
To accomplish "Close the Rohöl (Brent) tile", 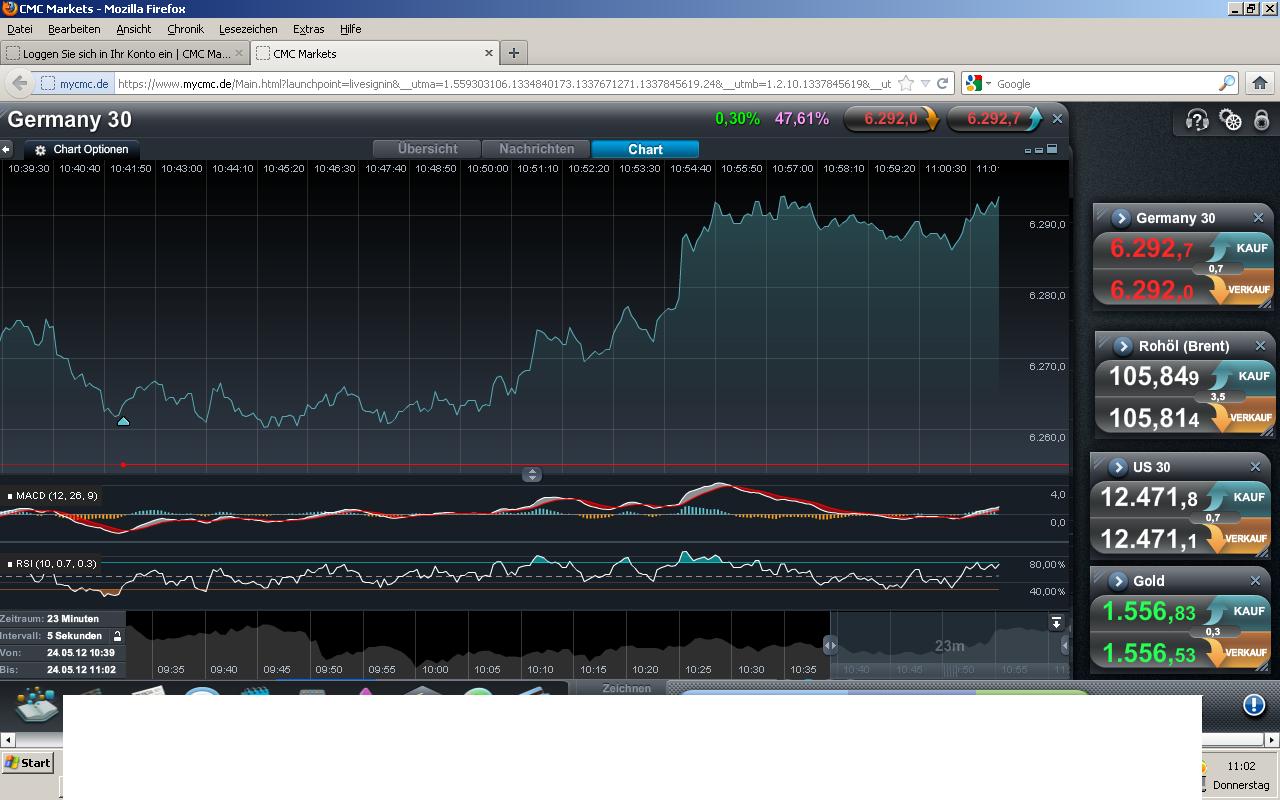I will click(1260, 346).
